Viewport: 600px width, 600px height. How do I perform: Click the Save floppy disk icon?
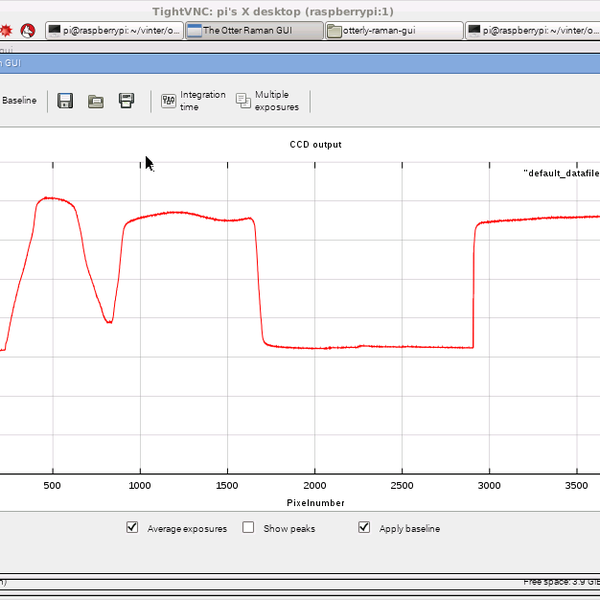click(65, 101)
